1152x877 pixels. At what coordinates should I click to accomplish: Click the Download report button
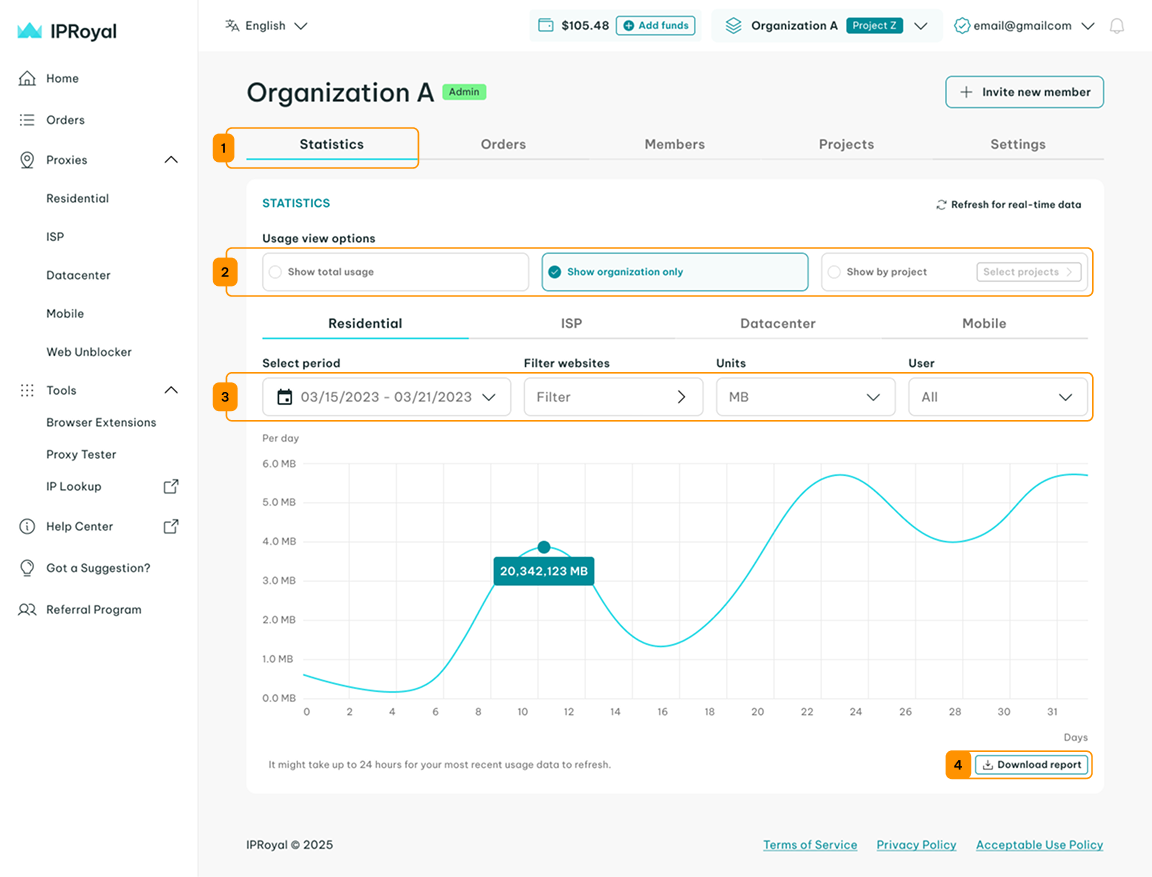coord(1031,765)
